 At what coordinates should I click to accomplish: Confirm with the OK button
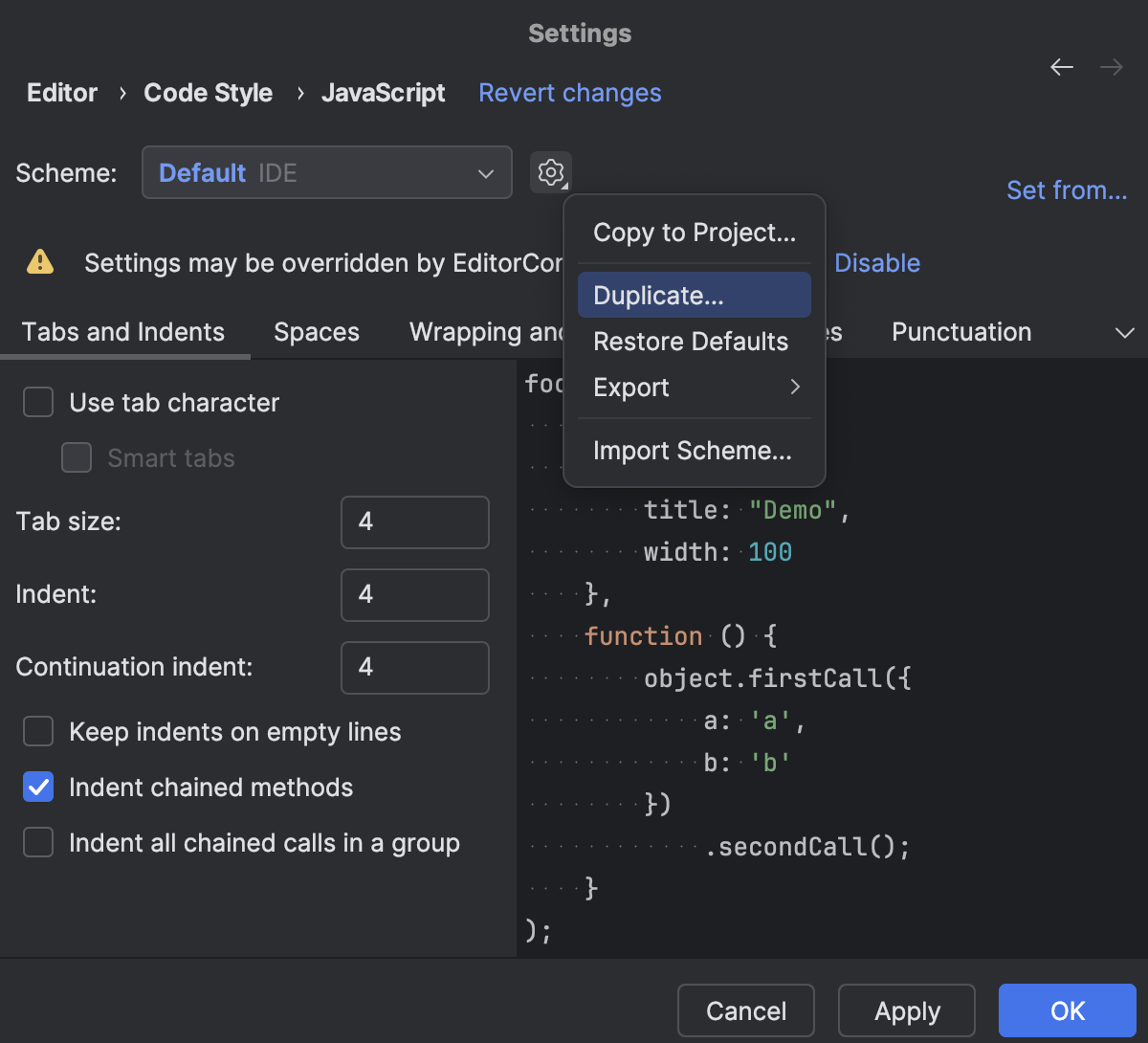[x=1068, y=1011]
